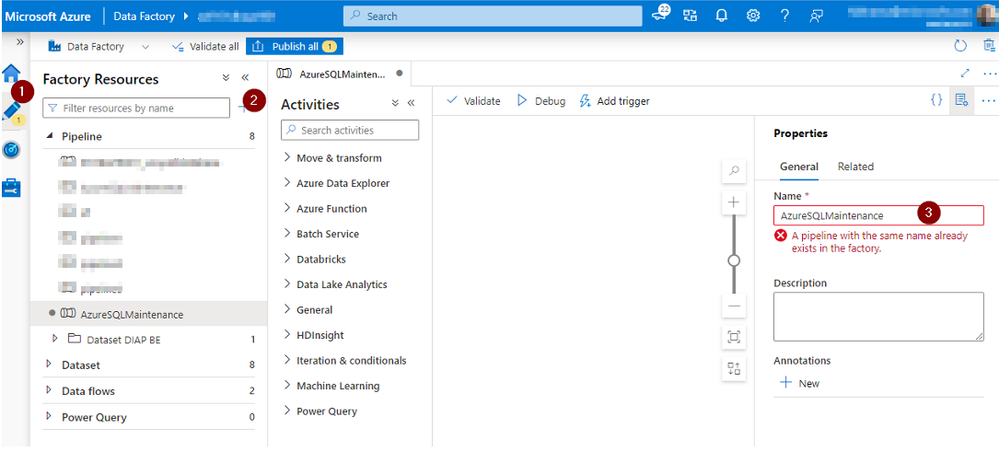Viewport: 999px width, 450px height.
Task: Expand the Power Query resources section
Action: 50,417
